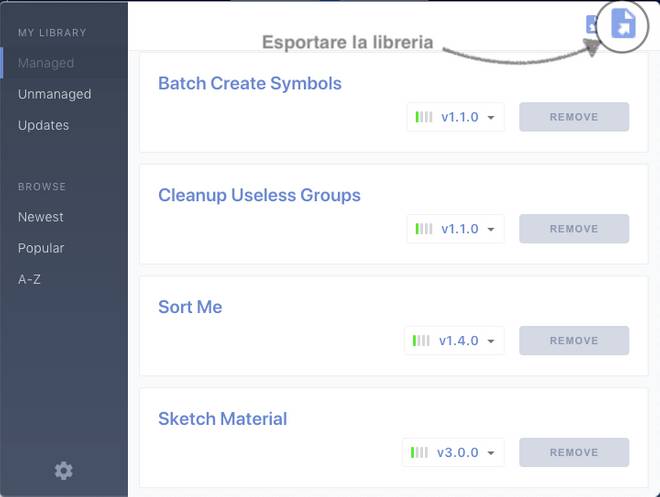Open the Cleanup Useless Groups title link
The width and height of the screenshot is (660, 497).
(x=259, y=195)
